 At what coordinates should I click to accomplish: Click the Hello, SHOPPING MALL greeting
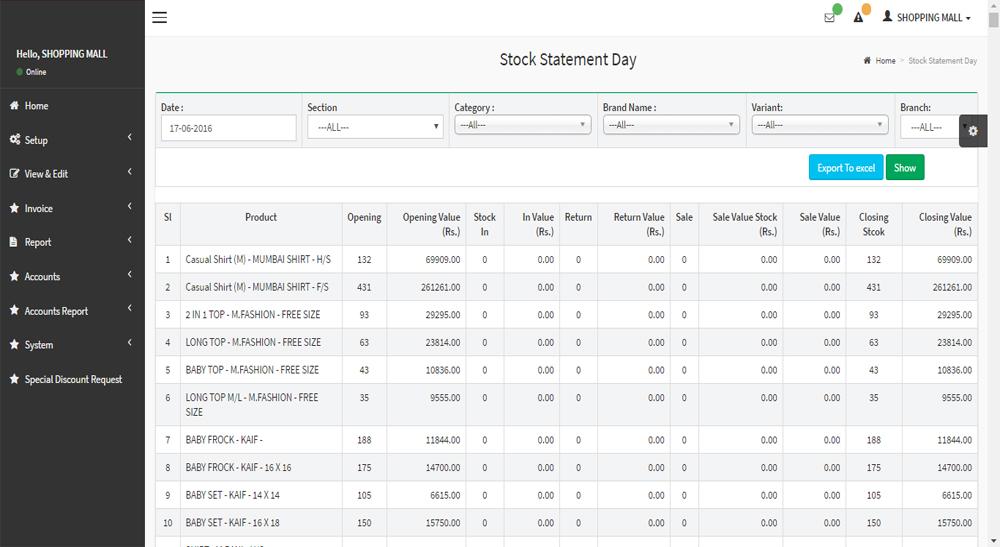tap(62, 54)
